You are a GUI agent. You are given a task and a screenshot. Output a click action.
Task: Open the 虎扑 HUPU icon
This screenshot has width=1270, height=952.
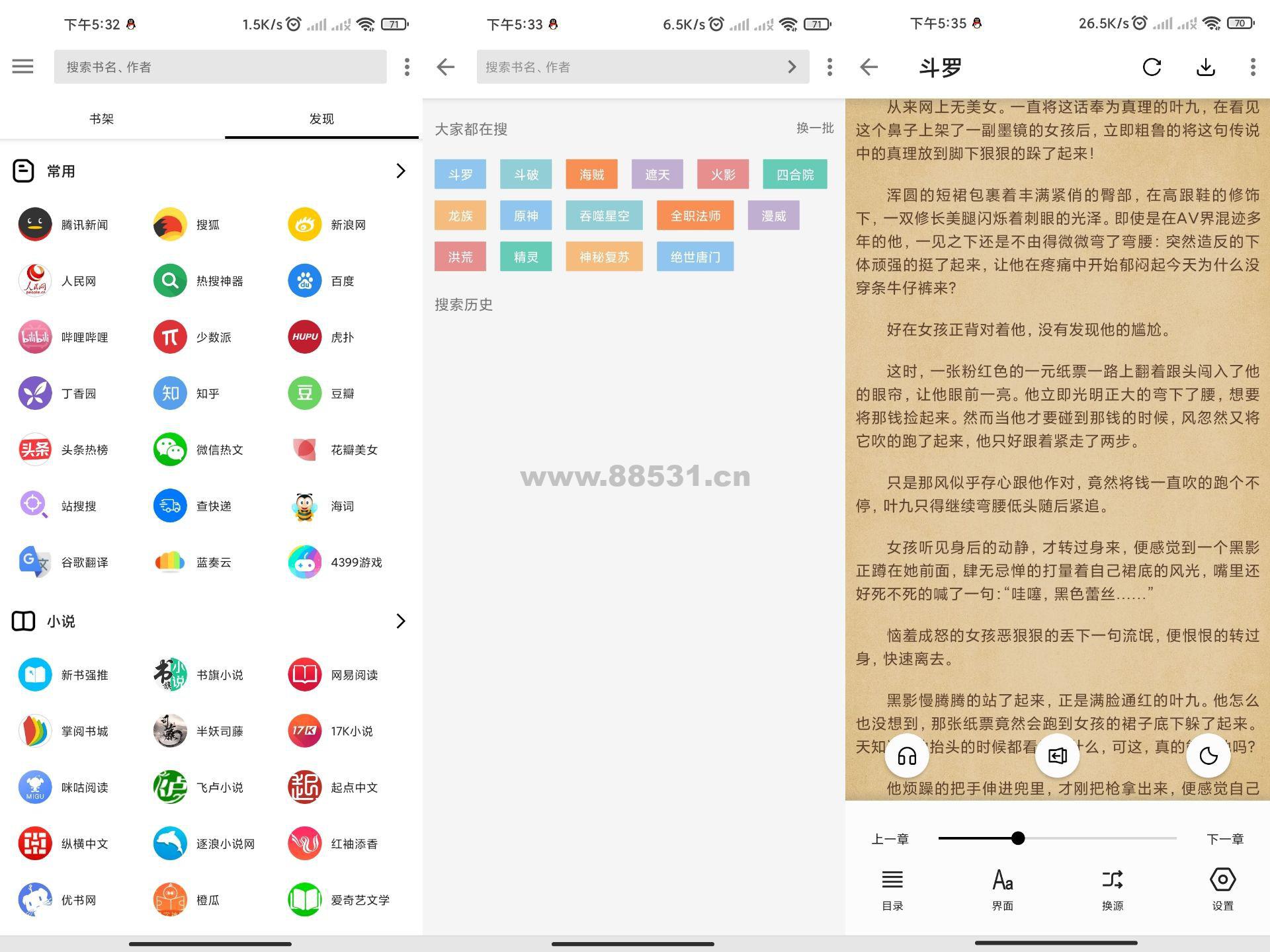305,337
